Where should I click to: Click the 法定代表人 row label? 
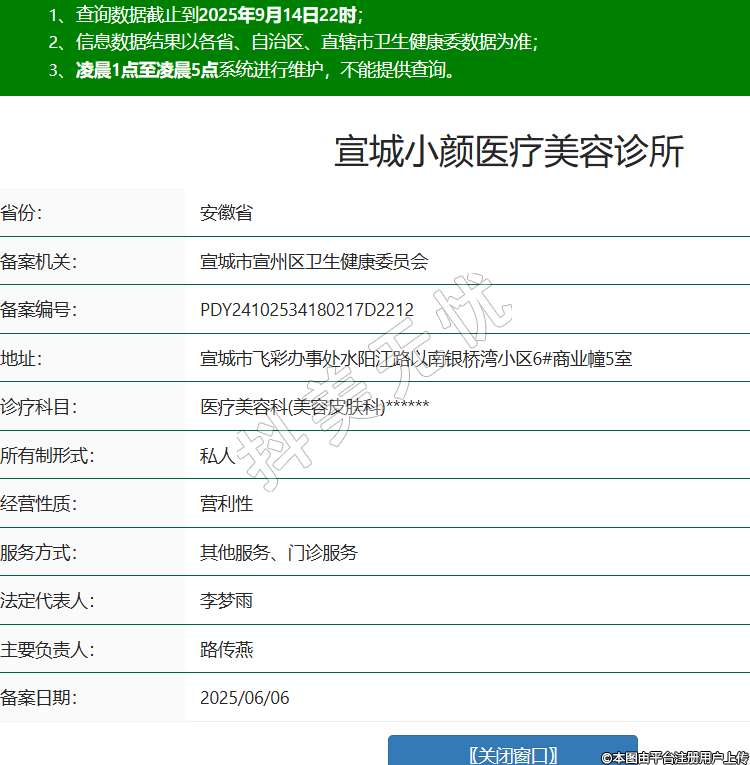click(x=47, y=601)
